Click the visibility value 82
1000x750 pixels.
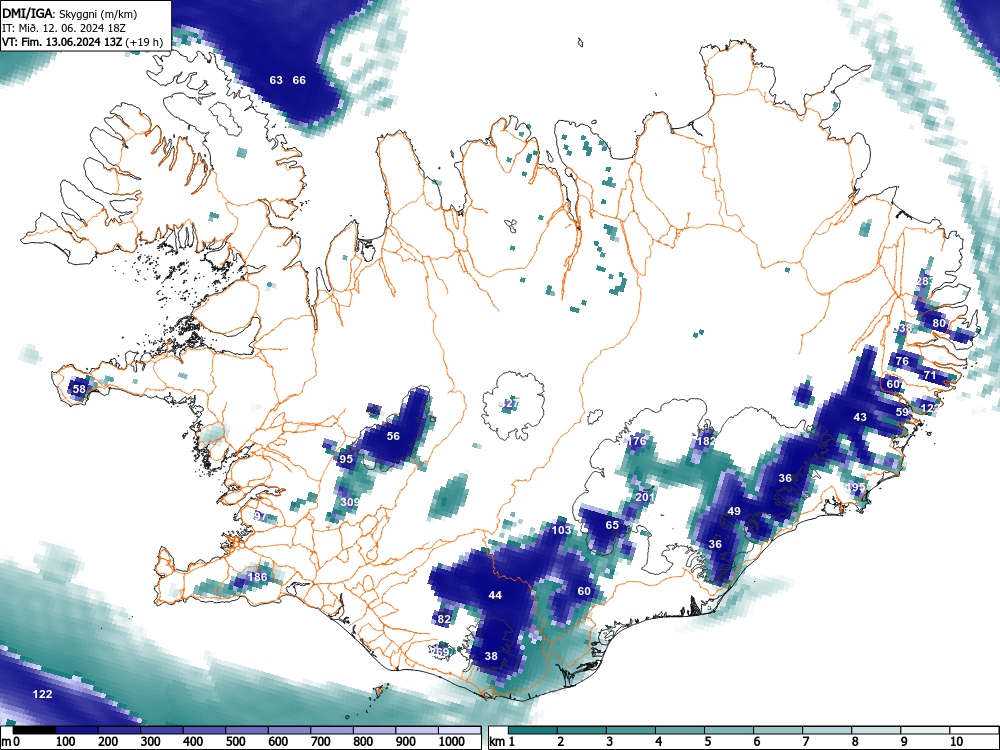(445, 619)
